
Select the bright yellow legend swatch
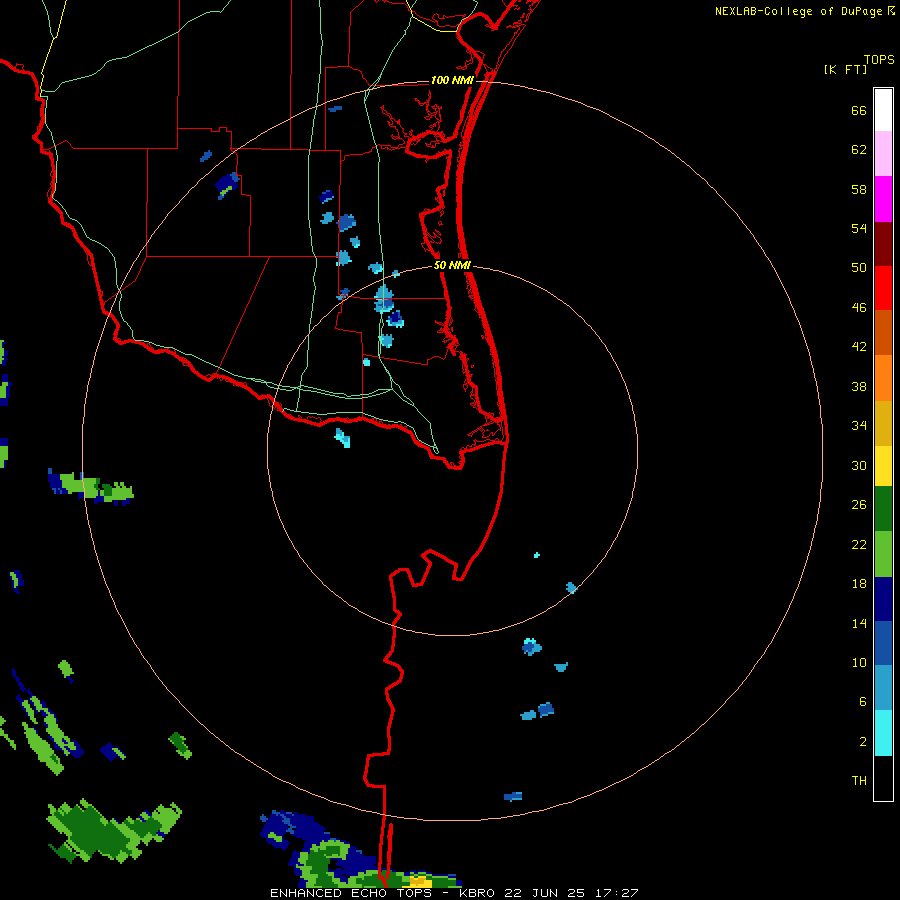(883, 466)
